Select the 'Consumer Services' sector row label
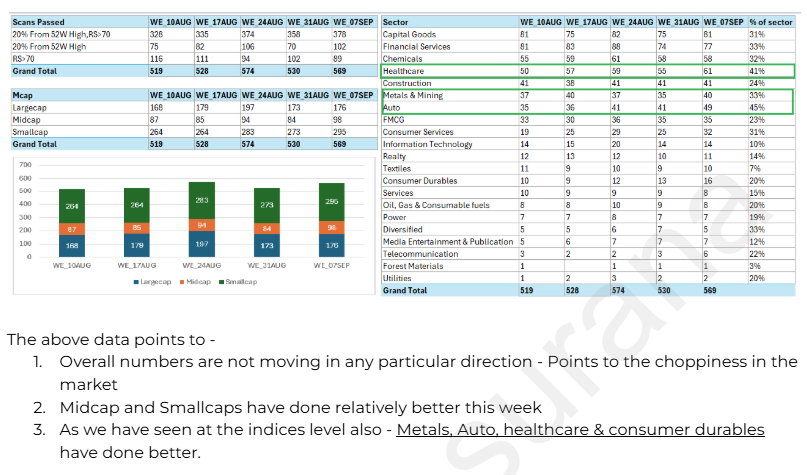 [417, 132]
